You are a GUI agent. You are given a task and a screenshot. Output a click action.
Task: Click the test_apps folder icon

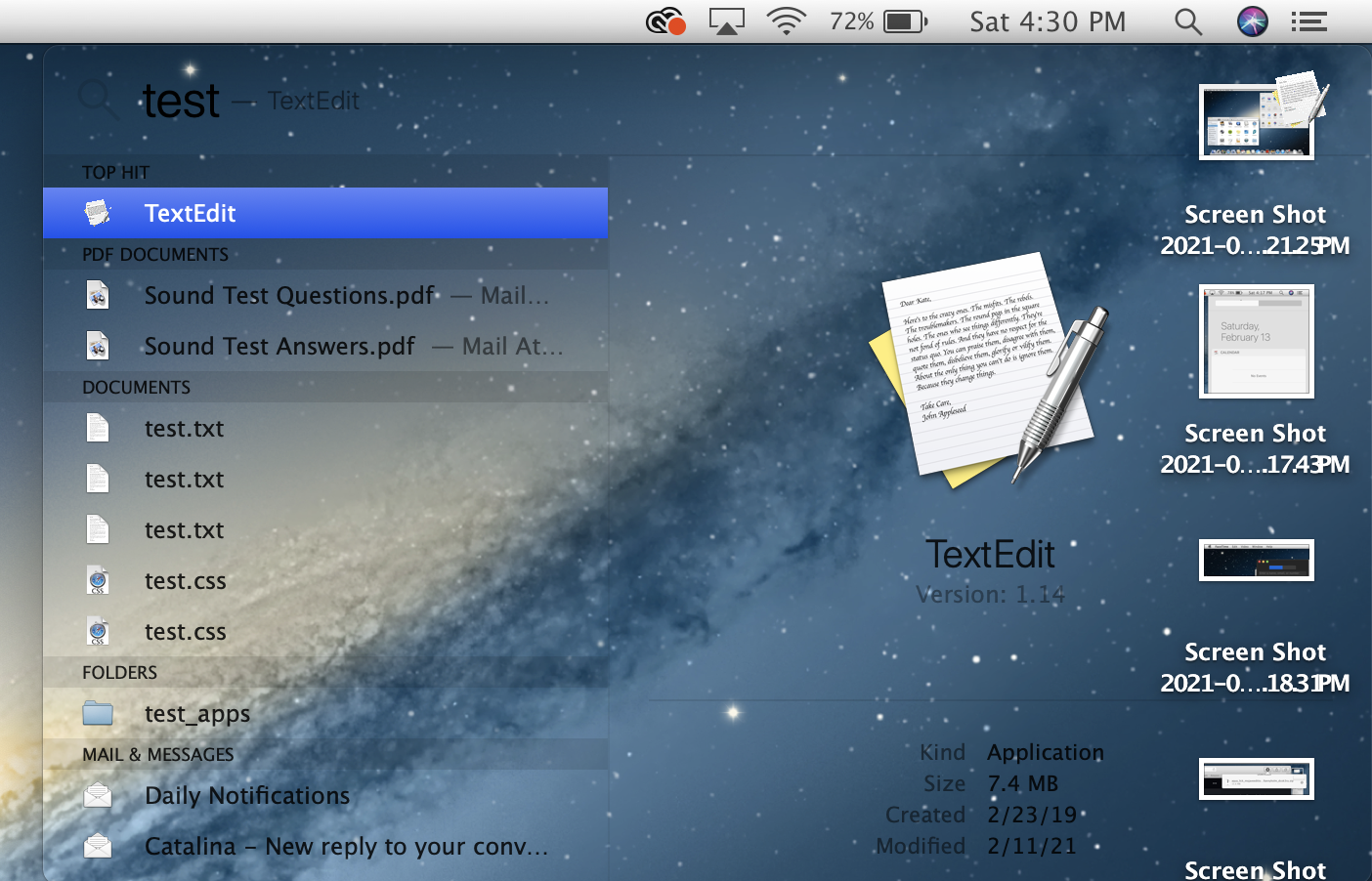(x=98, y=713)
